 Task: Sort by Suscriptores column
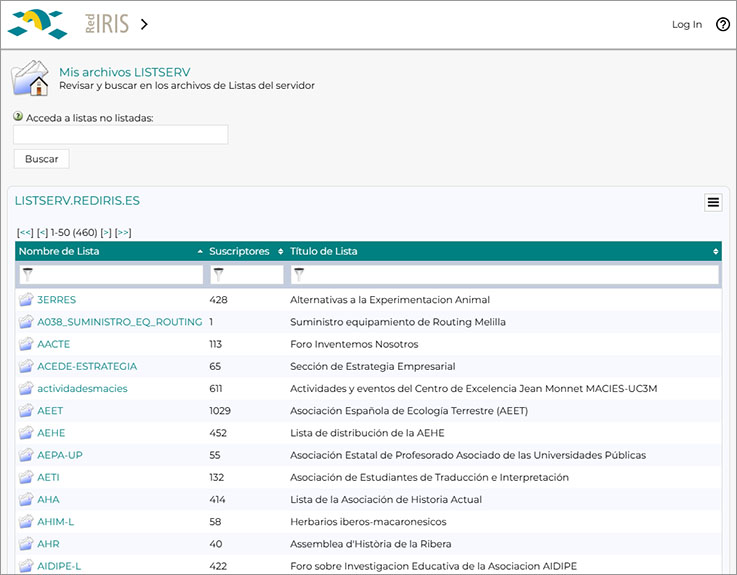click(x=246, y=251)
